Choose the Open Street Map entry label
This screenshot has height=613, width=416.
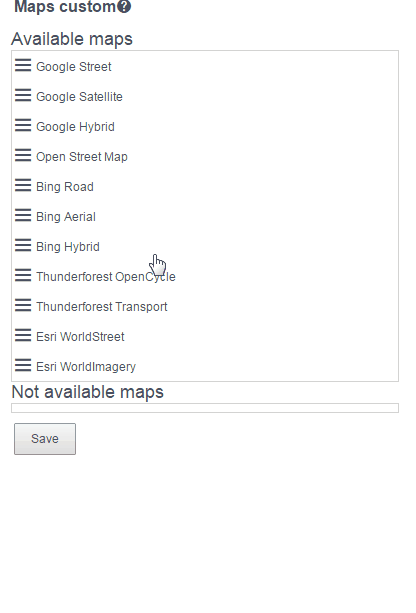click(x=82, y=157)
